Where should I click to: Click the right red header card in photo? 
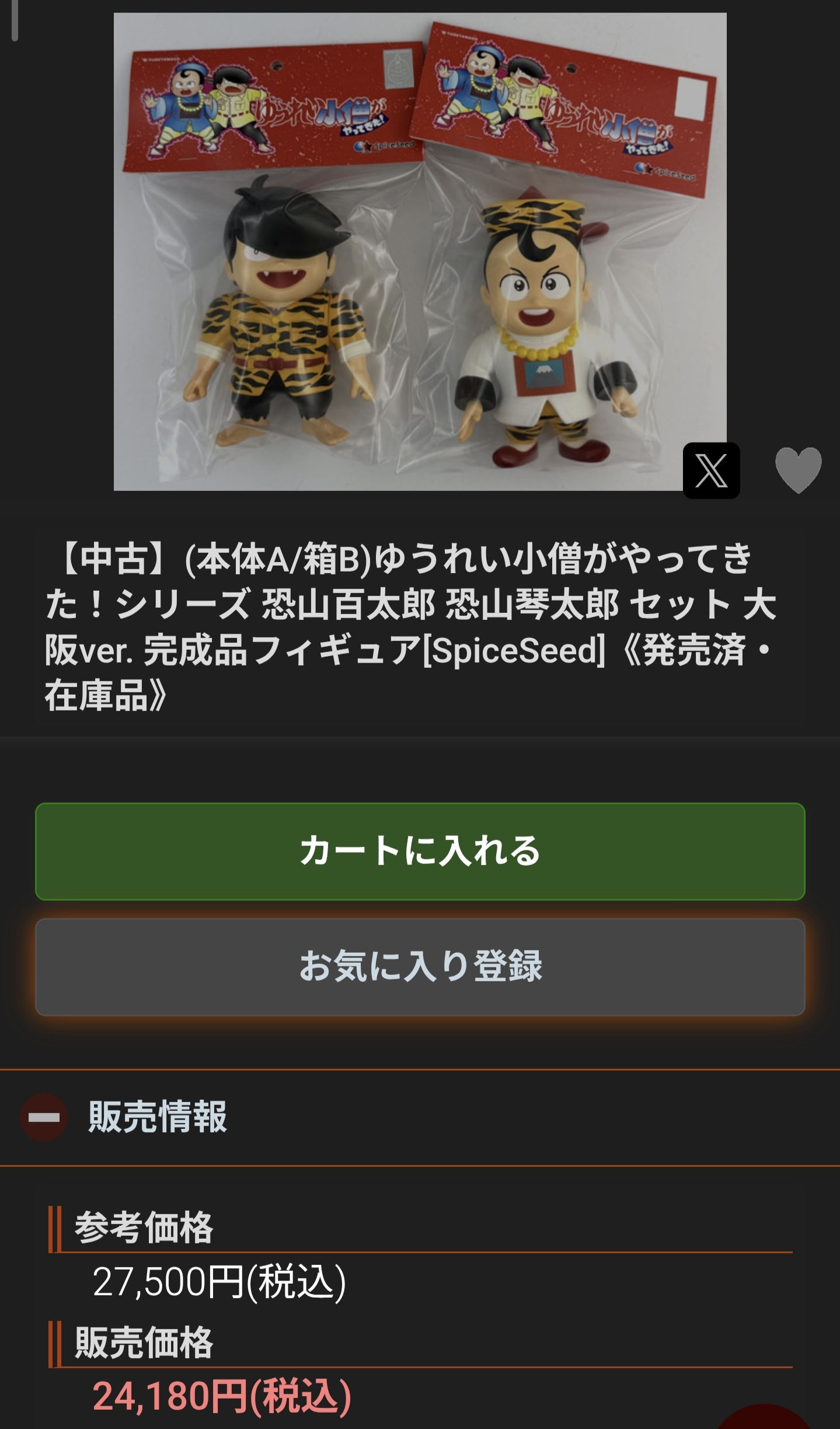564,108
